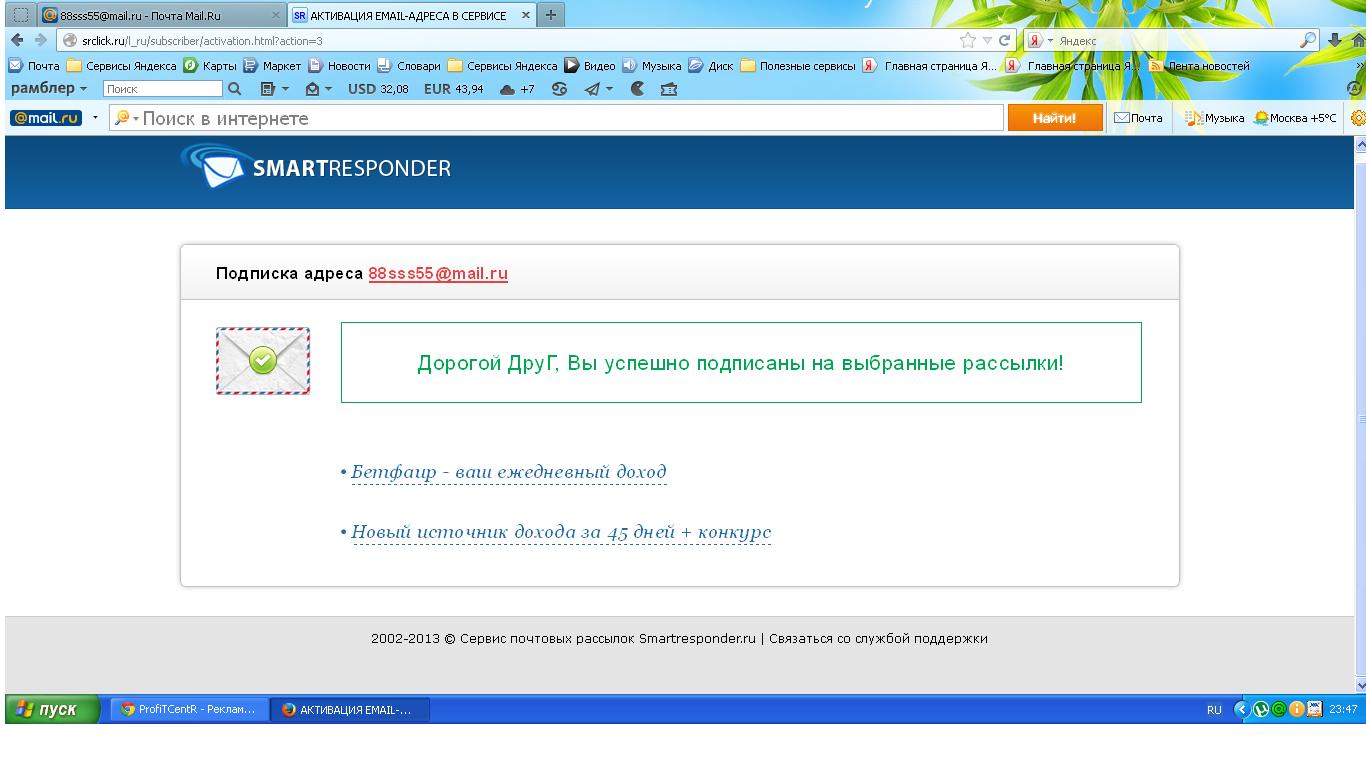Bookmark page with the star icon
This screenshot has width=1366, height=768.
coord(967,41)
